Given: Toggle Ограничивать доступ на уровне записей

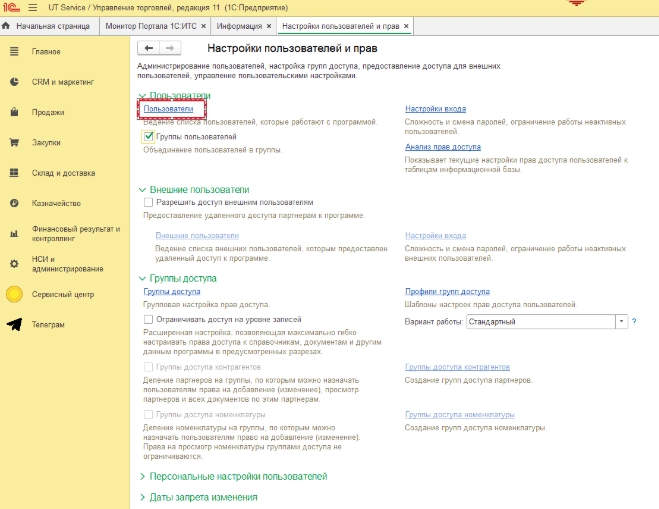Looking at the screenshot, I should click(149, 319).
